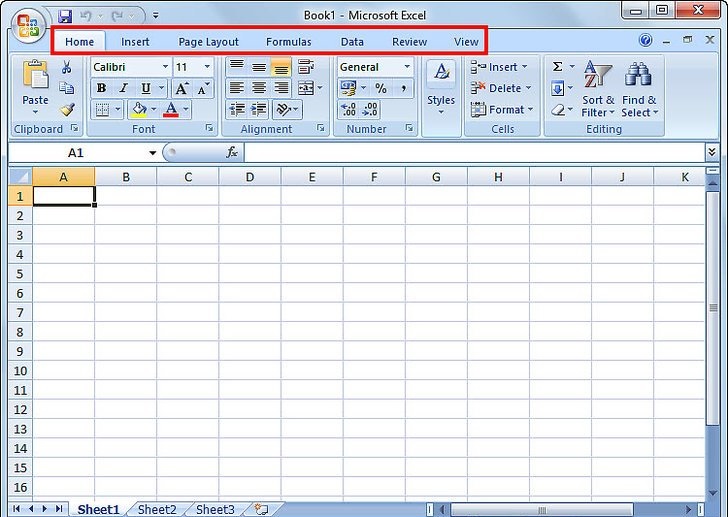Open Font dialog launcher
Image resolution: width=728 pixels, height=517 pixels.
(x=209, y=128)
